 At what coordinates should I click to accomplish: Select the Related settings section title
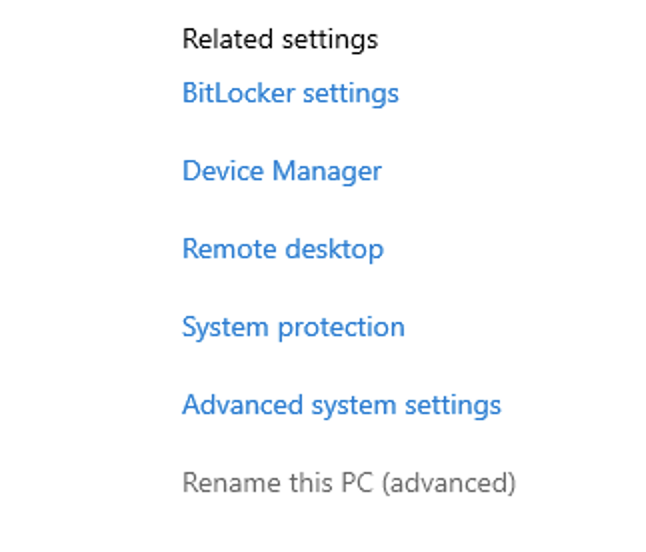(280, 40)
